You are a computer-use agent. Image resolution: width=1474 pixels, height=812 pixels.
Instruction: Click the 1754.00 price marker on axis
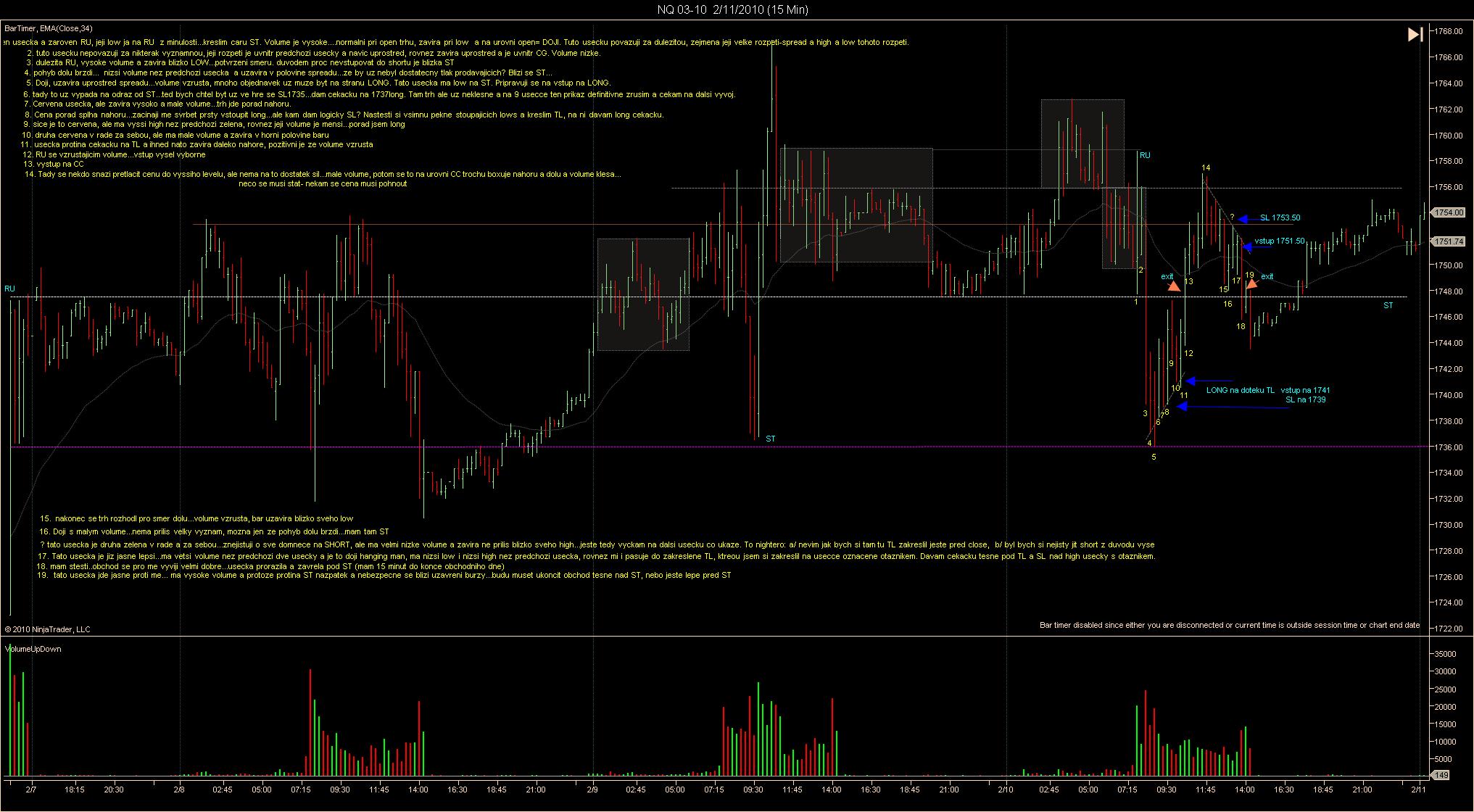point(1449,212)
